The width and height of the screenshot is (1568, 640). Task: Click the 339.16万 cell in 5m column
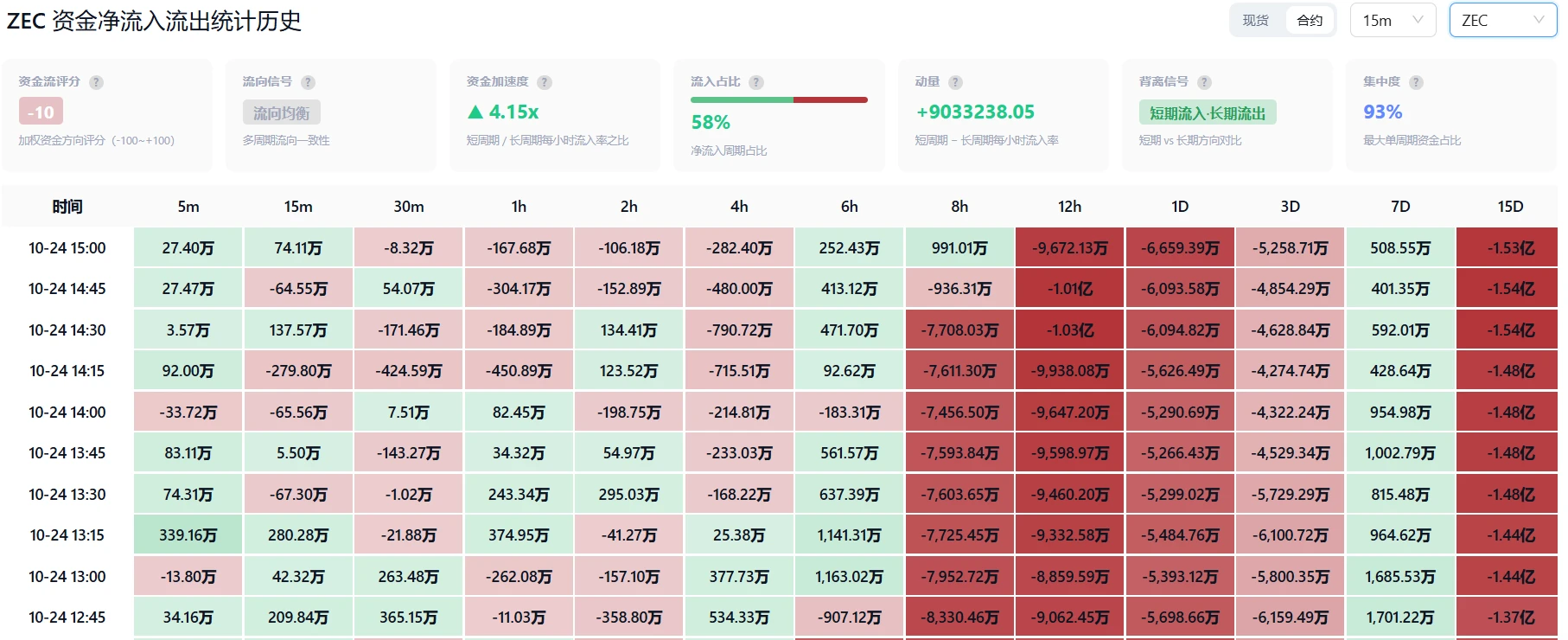pos(188,535)
